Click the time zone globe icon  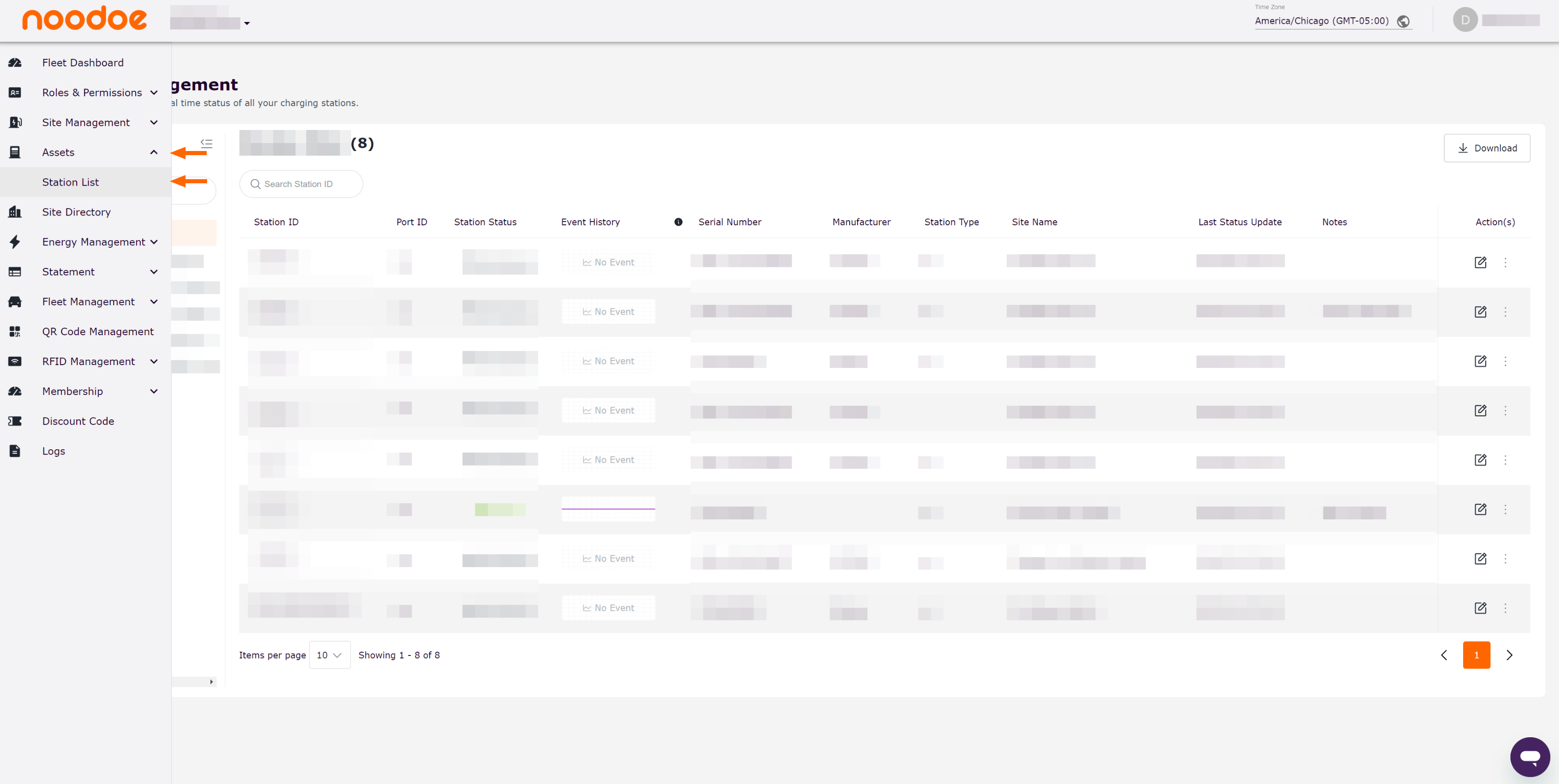(1403, 22)
